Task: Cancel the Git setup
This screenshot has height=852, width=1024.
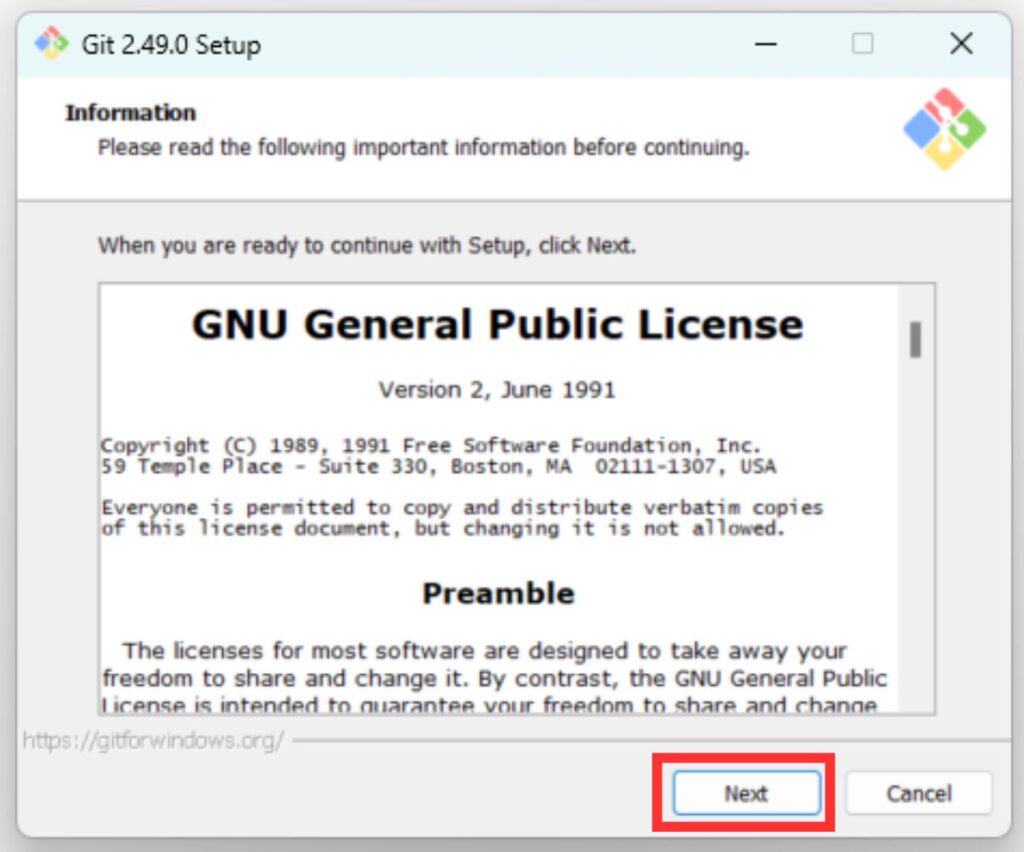Action: 918,793
